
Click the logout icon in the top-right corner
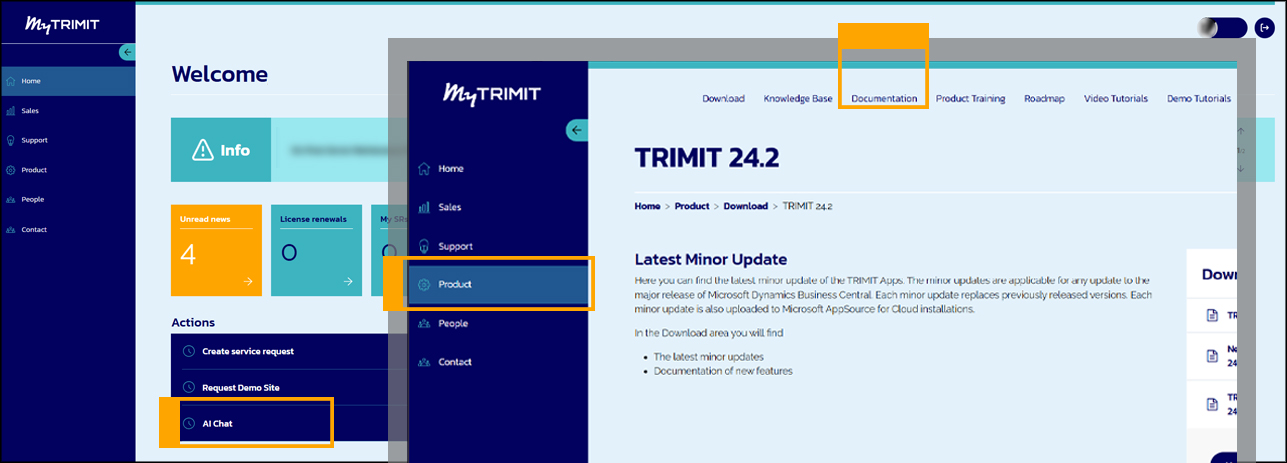pyautogui.click(x=1264, y=28)
